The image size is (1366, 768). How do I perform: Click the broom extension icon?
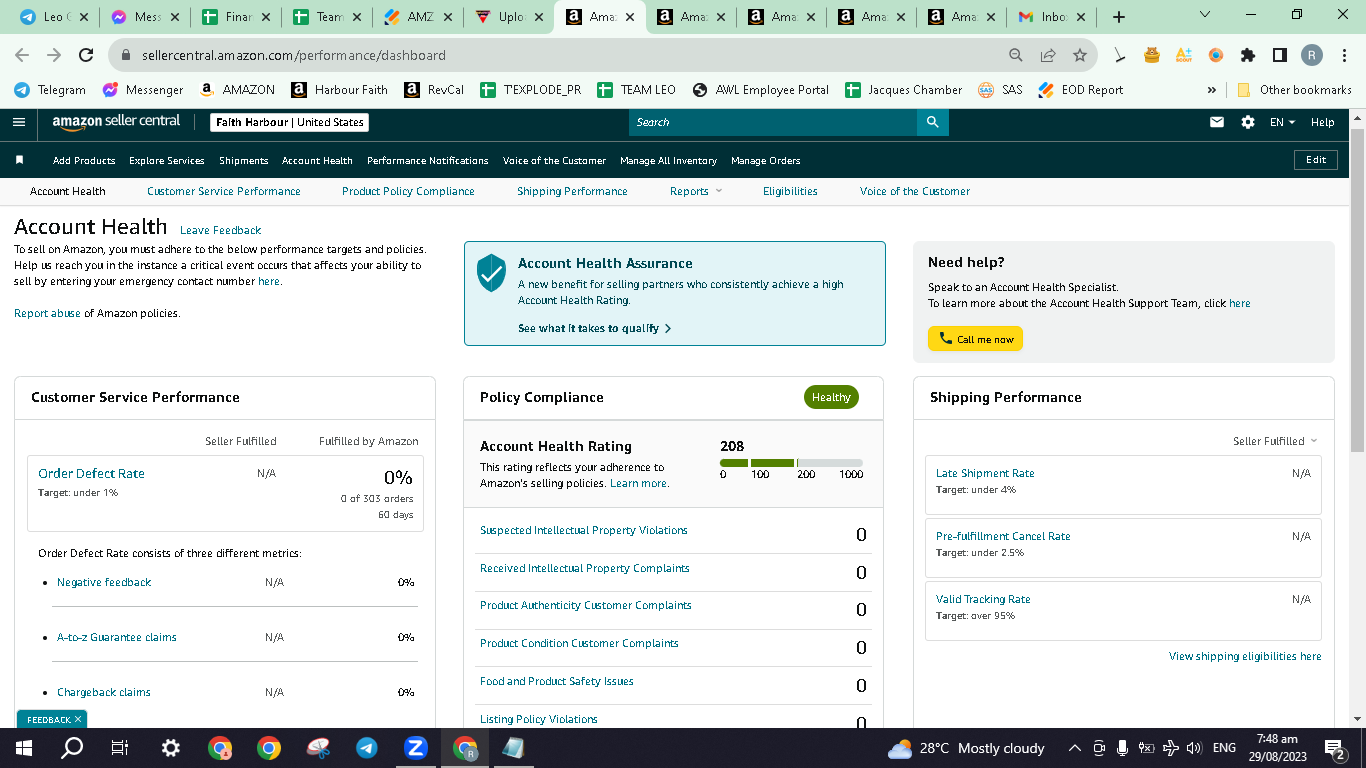(x=1121, y=55)
